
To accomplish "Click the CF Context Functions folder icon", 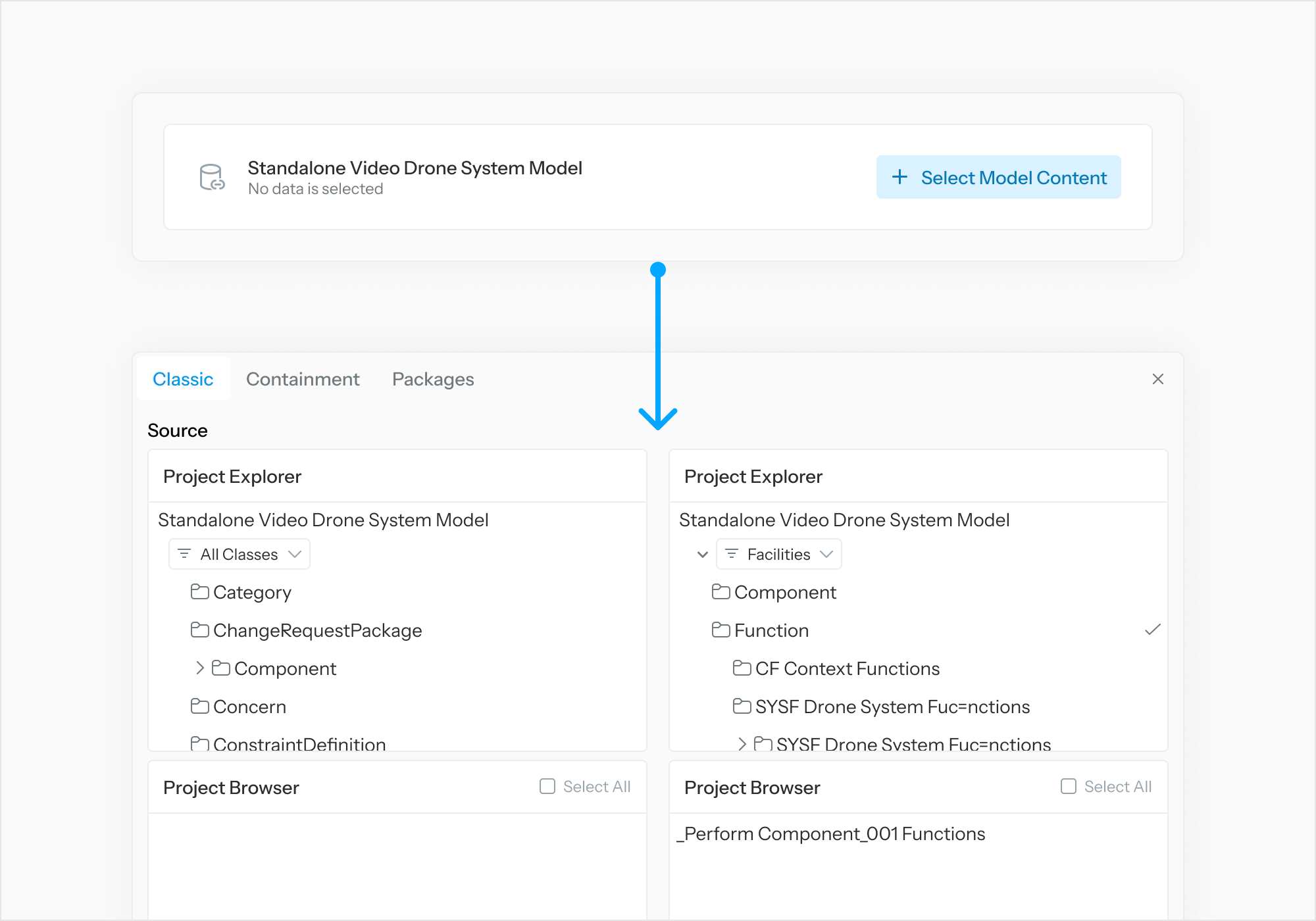I will click(x=742, y=668).
